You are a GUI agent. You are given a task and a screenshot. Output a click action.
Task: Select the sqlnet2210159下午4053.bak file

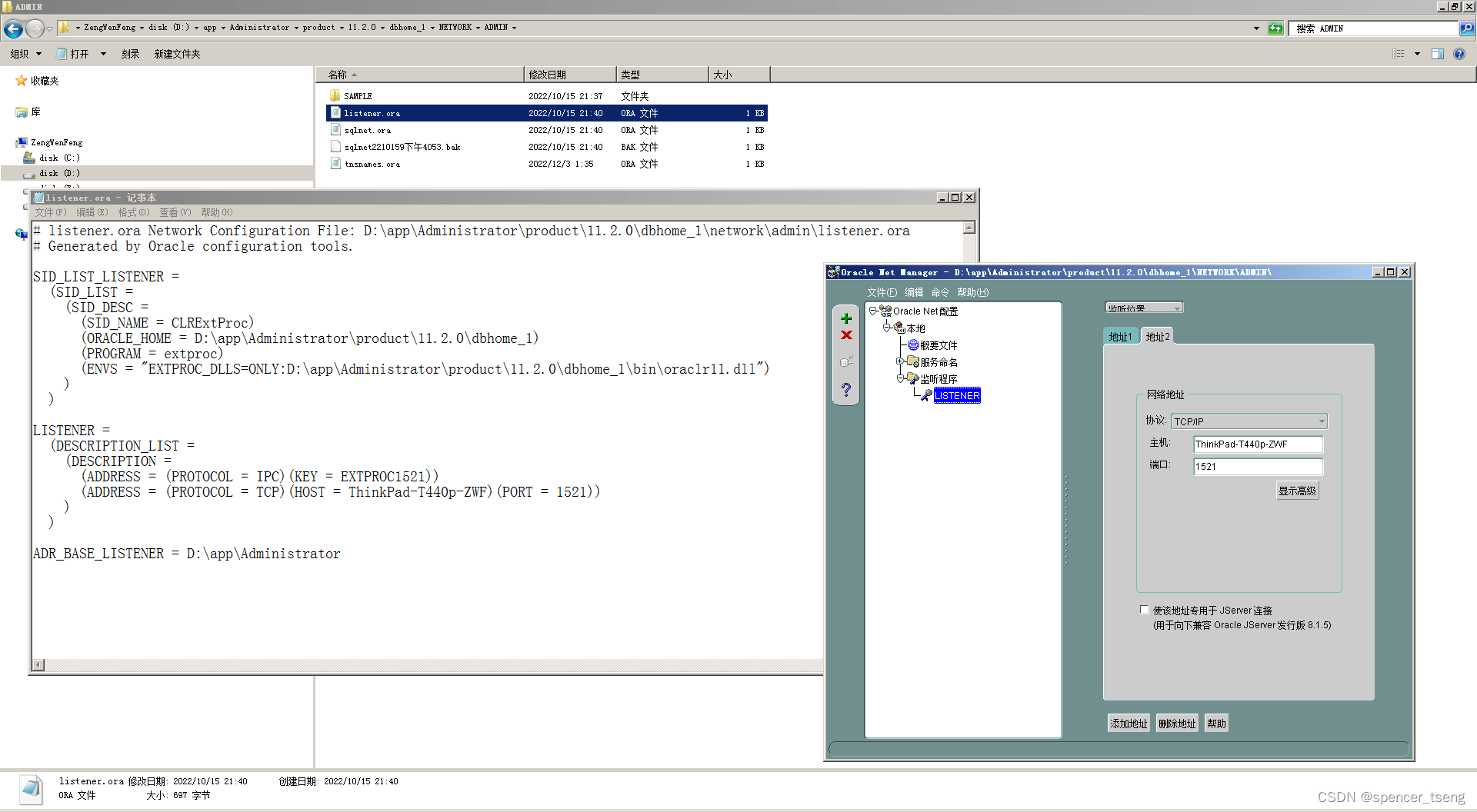[x=402, y=147]
